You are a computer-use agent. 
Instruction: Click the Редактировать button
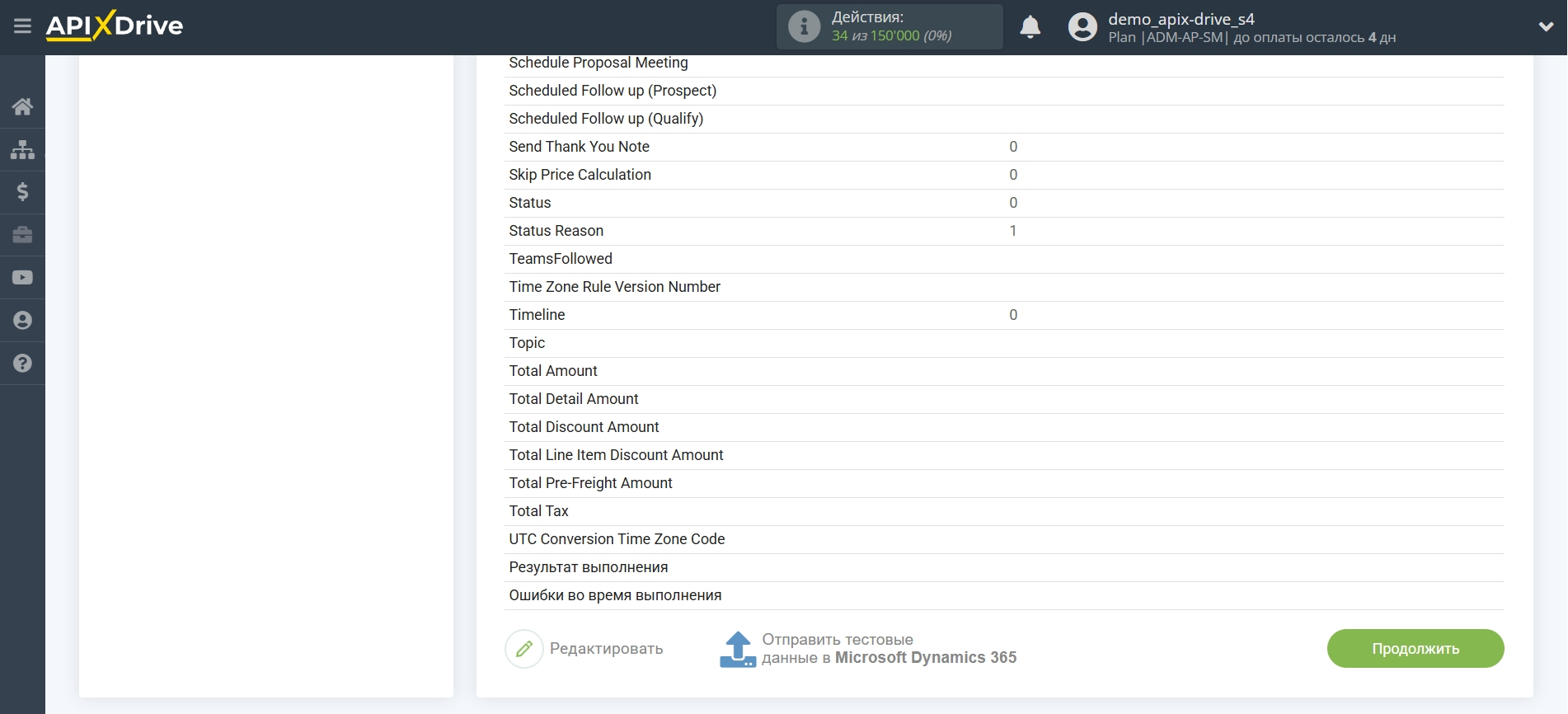point(584,649)
